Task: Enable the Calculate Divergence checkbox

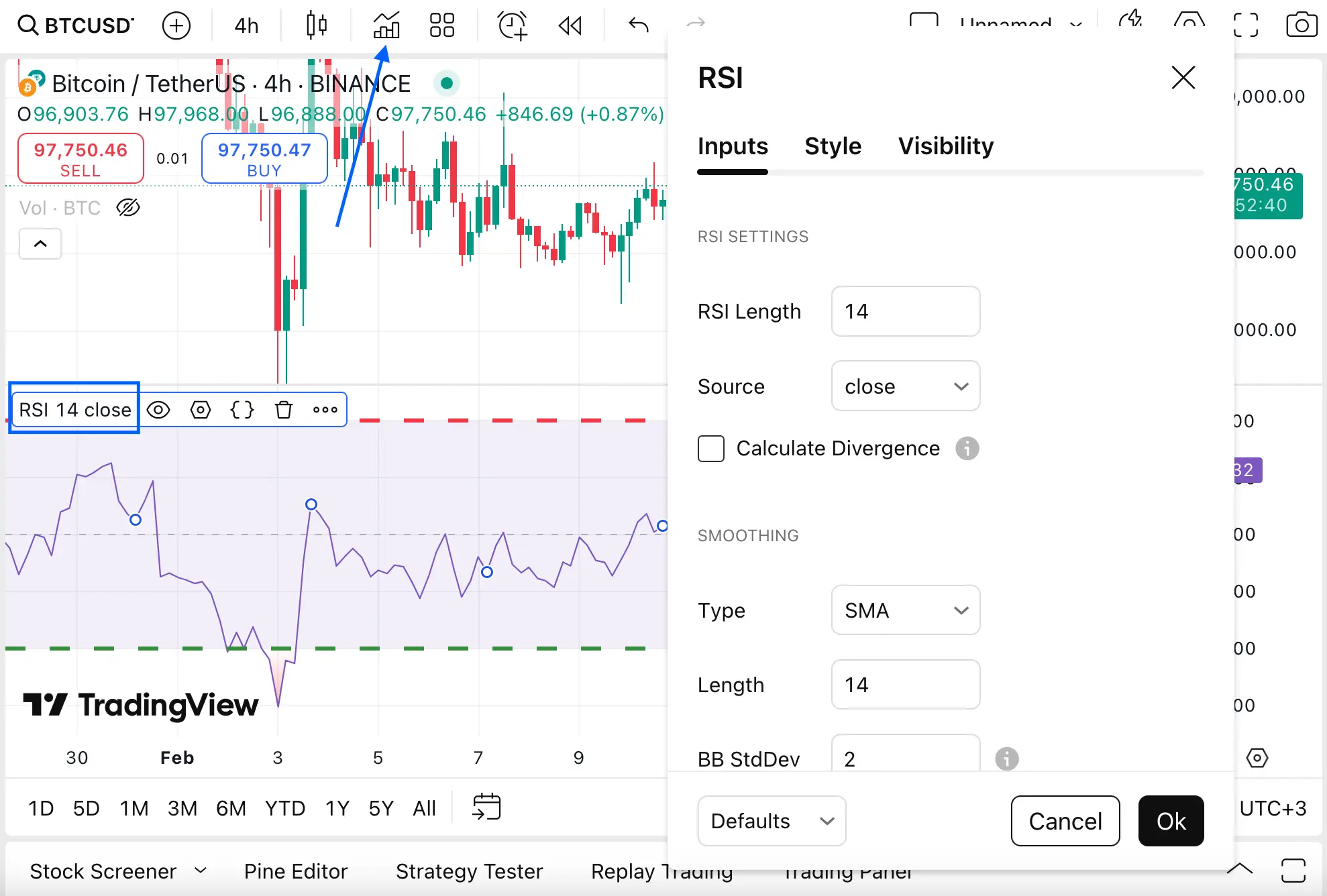Action: pyautogui.click(x=711, y=449)
